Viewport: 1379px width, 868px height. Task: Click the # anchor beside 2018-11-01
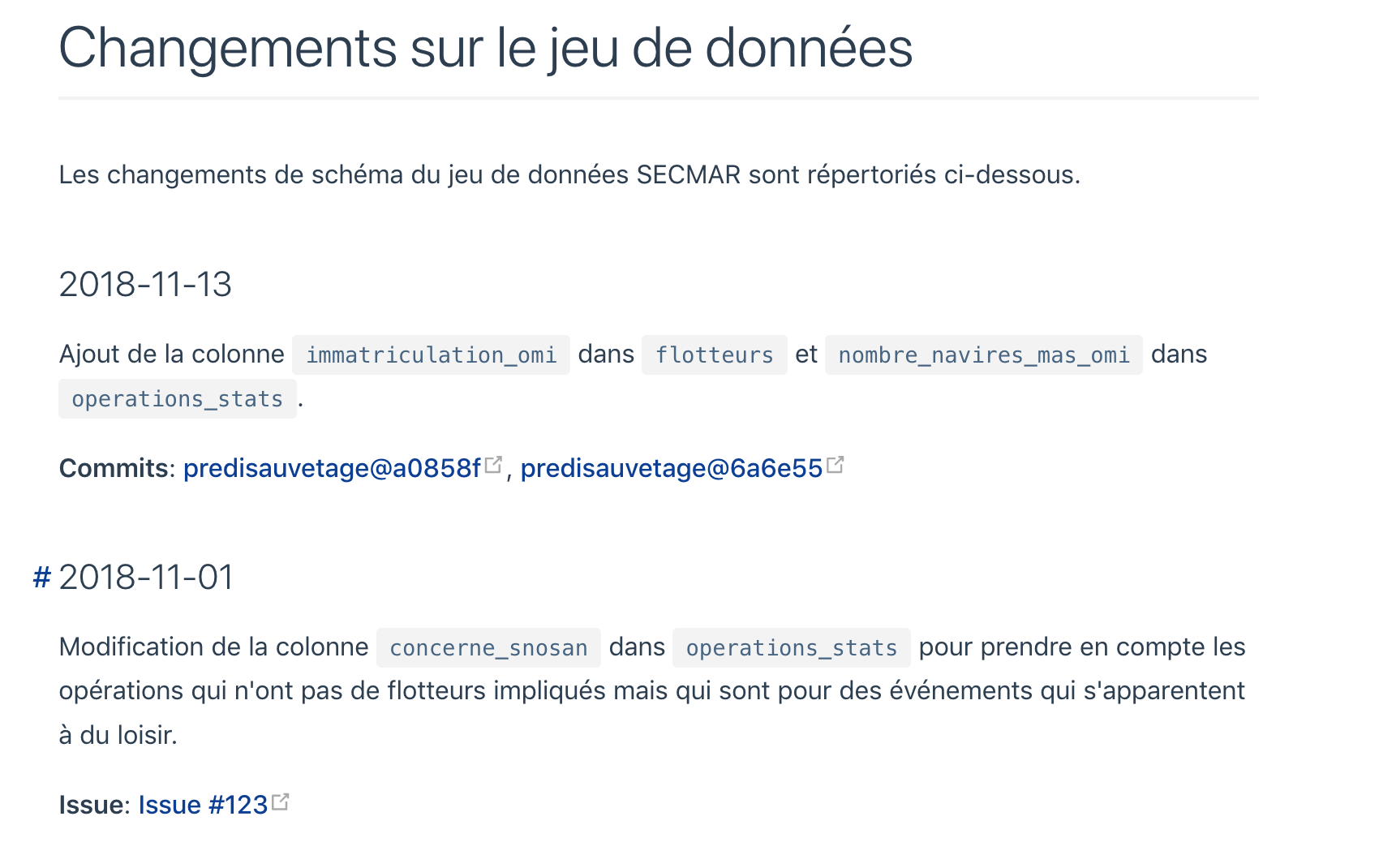click(41, 578)
